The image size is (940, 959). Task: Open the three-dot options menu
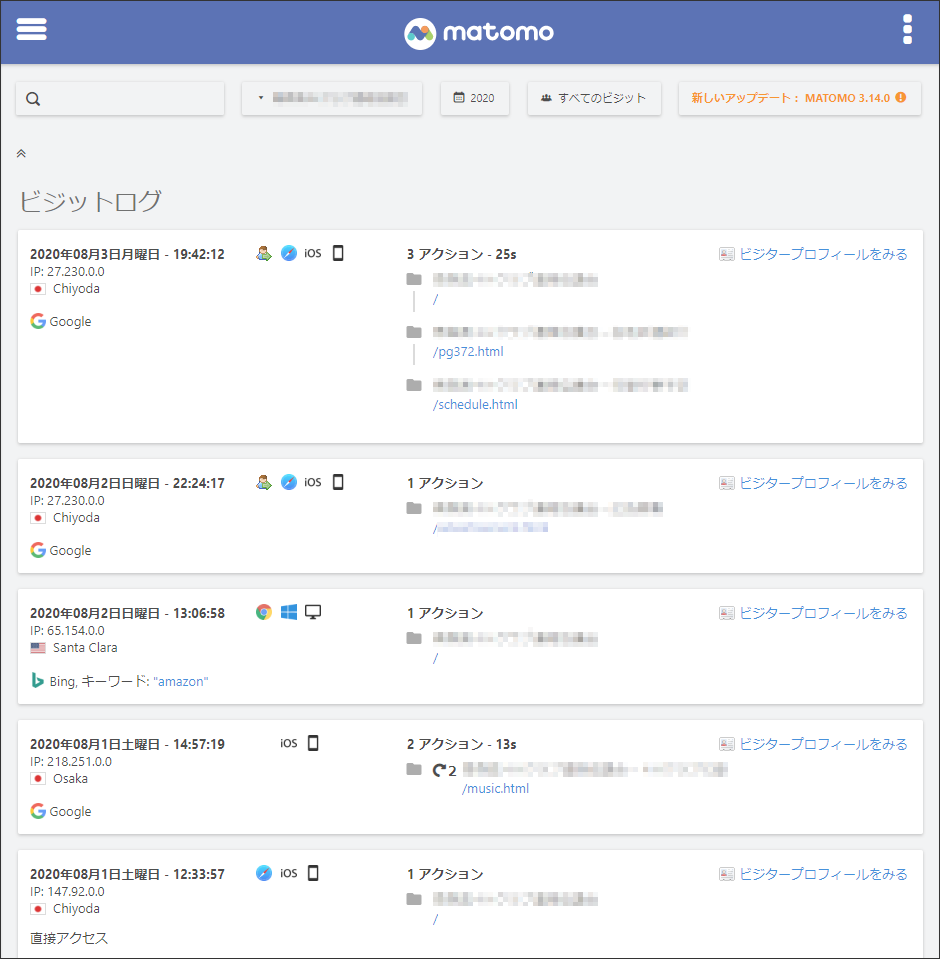(907, 30)
